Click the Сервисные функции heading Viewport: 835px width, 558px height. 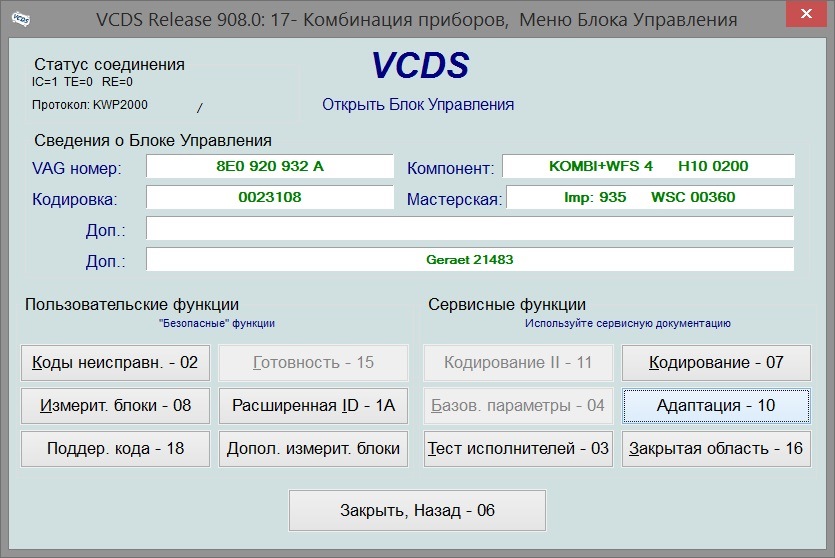click(x=506, y=305)
